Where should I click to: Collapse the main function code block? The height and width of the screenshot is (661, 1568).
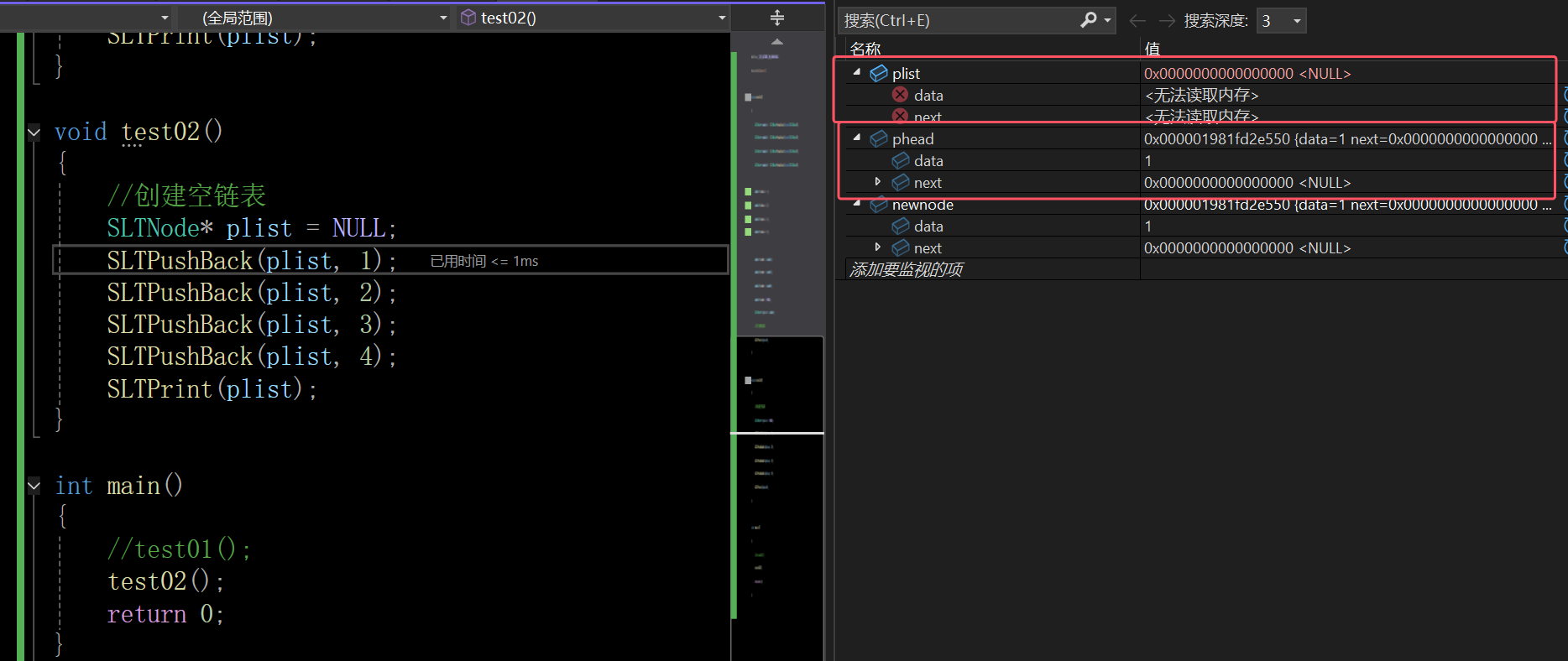tap(34, 485)
